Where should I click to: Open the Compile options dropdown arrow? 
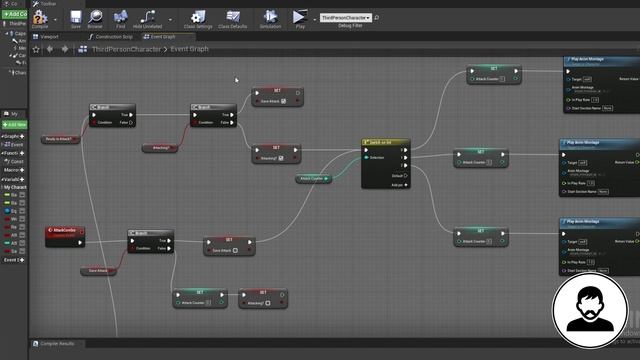click(55, 20)
